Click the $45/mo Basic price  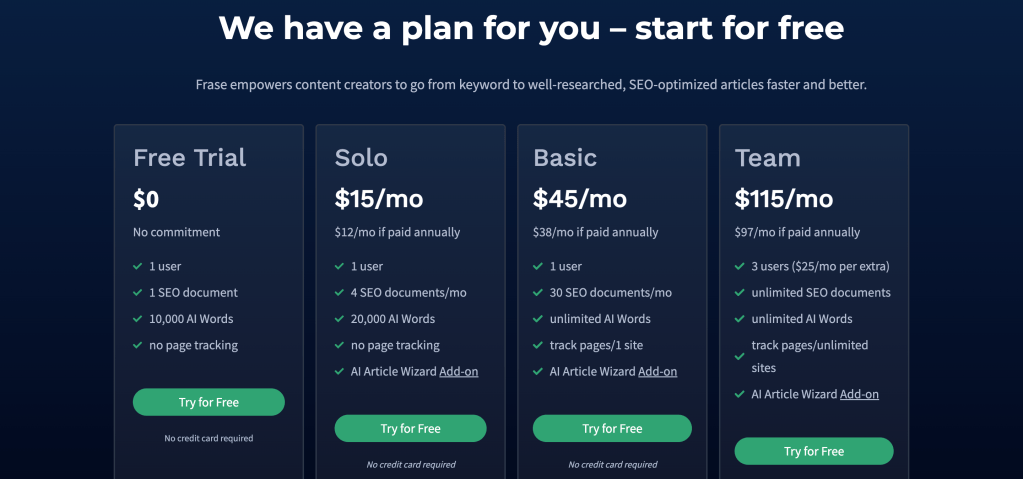coord(580,199)
